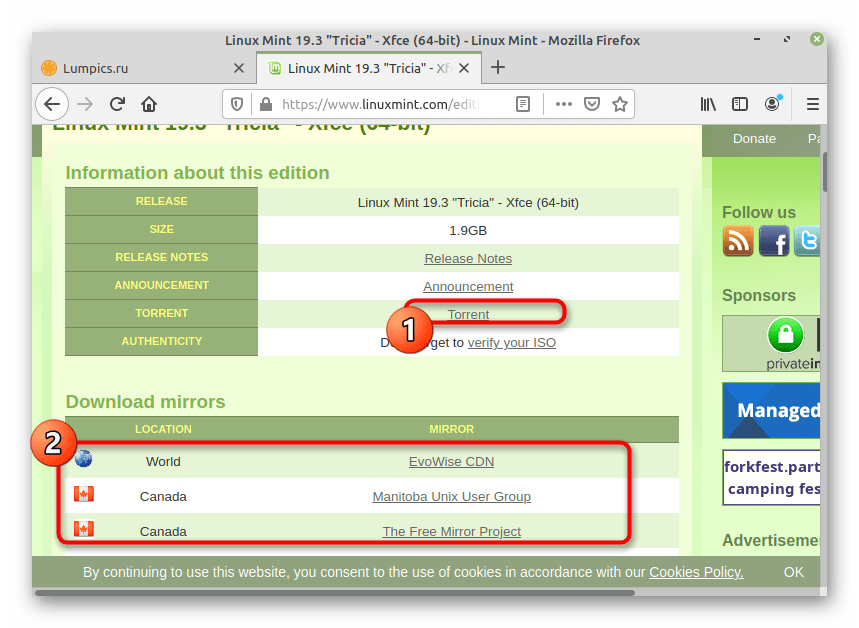Close the Lumpics.ru tab

[239, 68]
